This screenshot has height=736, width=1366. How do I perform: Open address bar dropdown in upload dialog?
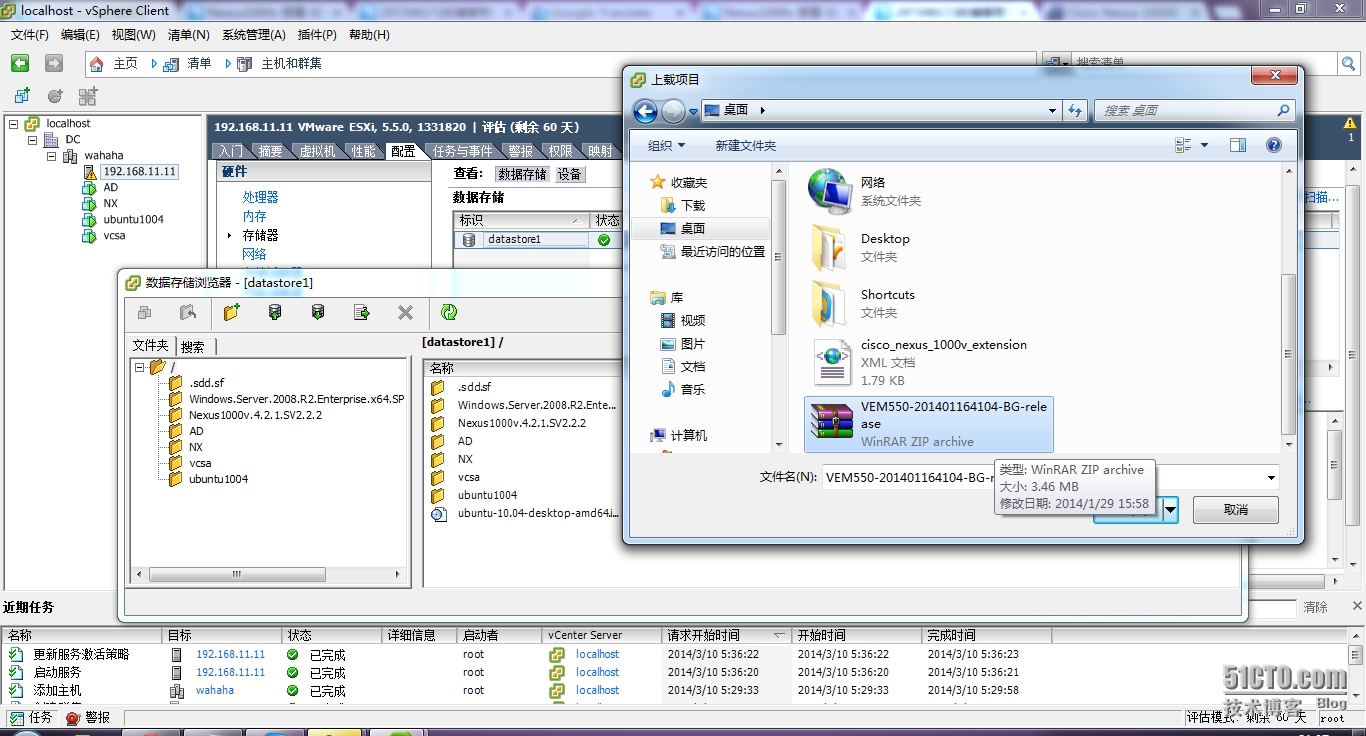click(1052, 111)
